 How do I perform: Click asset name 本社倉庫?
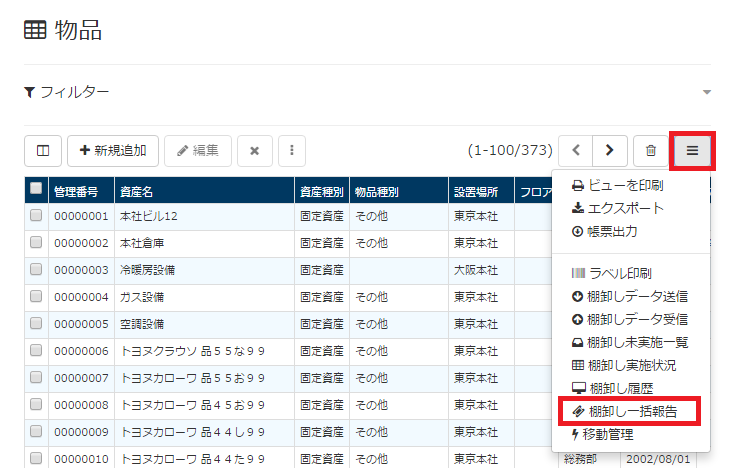(142, 243)
